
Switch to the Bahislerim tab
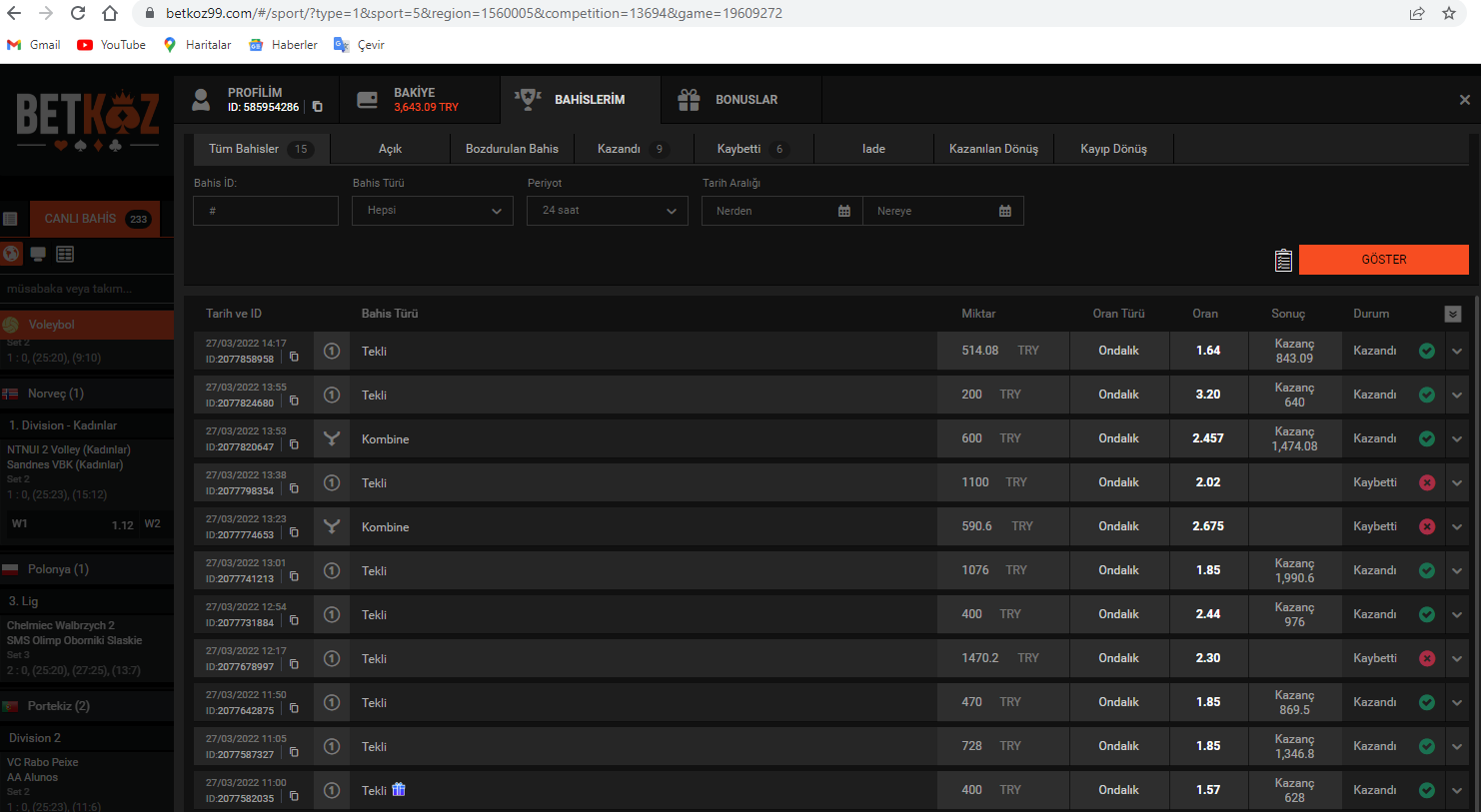(581, 100)
